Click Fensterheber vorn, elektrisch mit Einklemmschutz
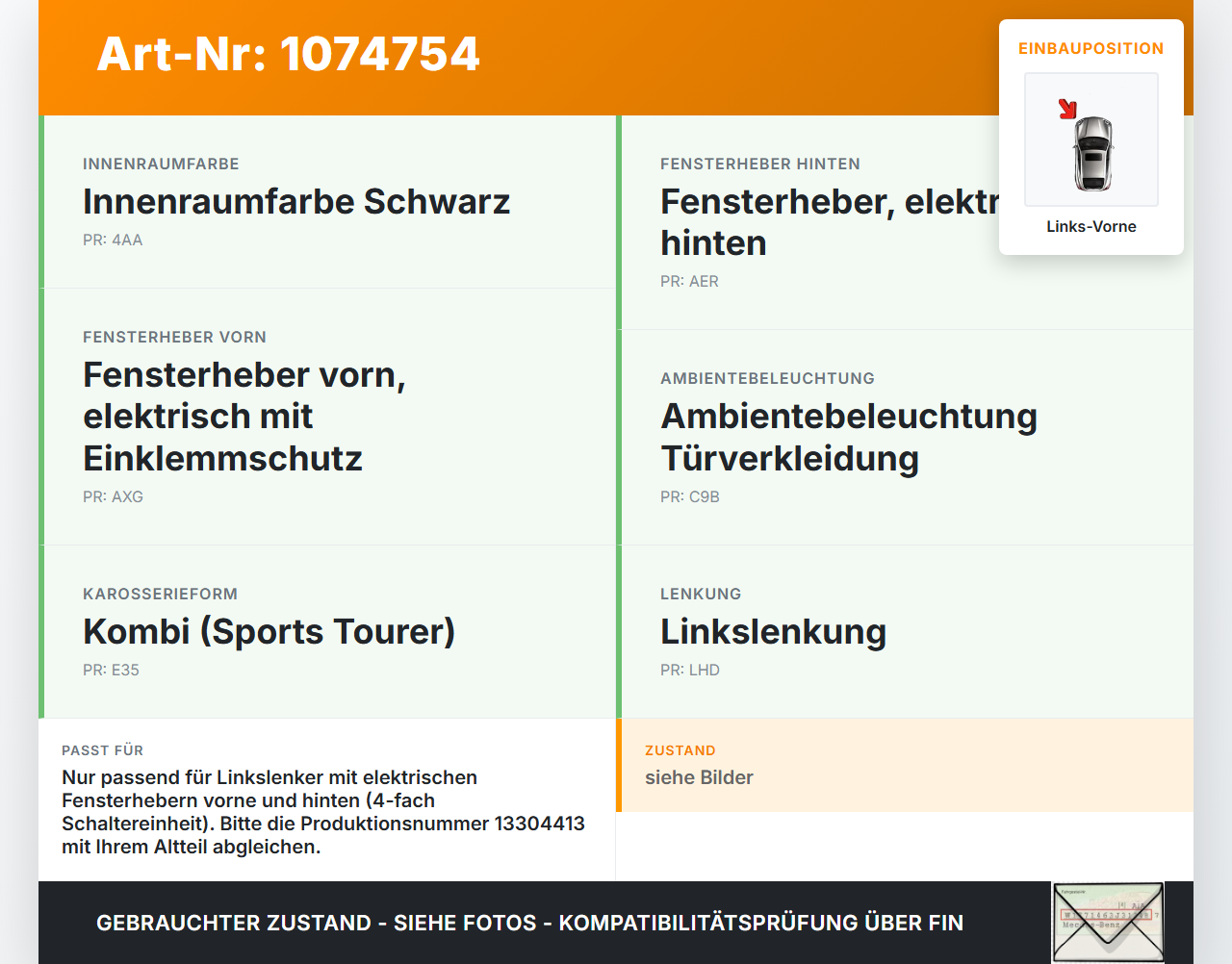The width and height of the screenshot is (1232, 964). pos(244,417)
